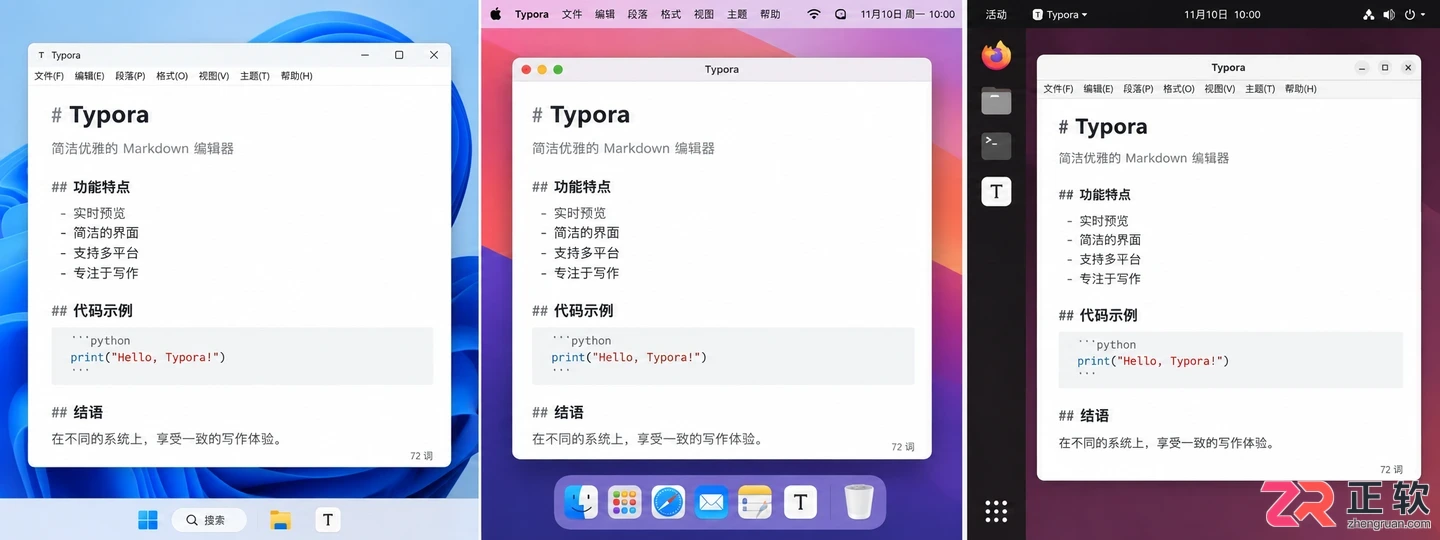Open the Trash in the macOS dock
This screenshot has height=540, width=1440.
858,502
